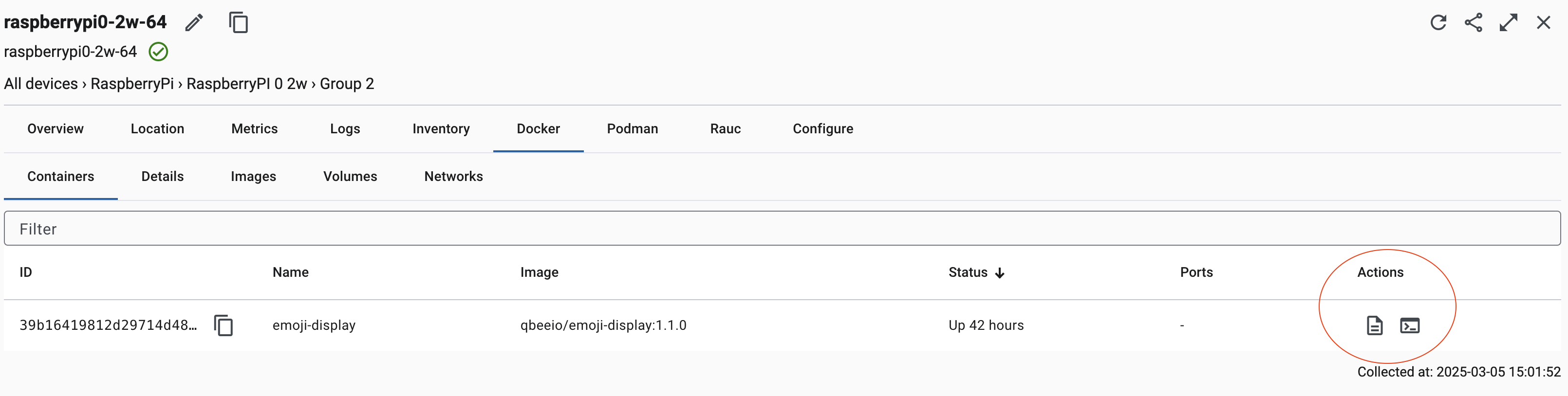Edit the device name with the pencil icon

pyautogui.click(x=194, y=22)
